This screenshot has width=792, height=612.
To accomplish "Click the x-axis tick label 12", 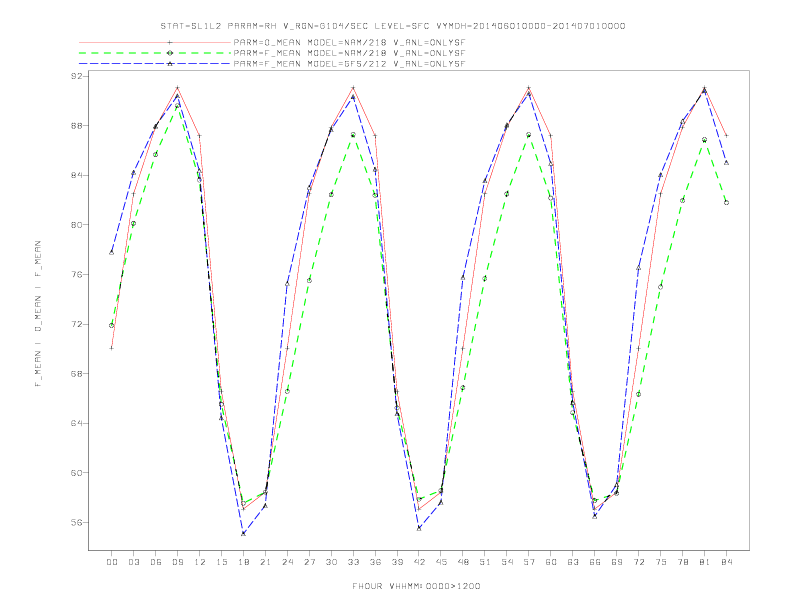I will coord(200,562).
